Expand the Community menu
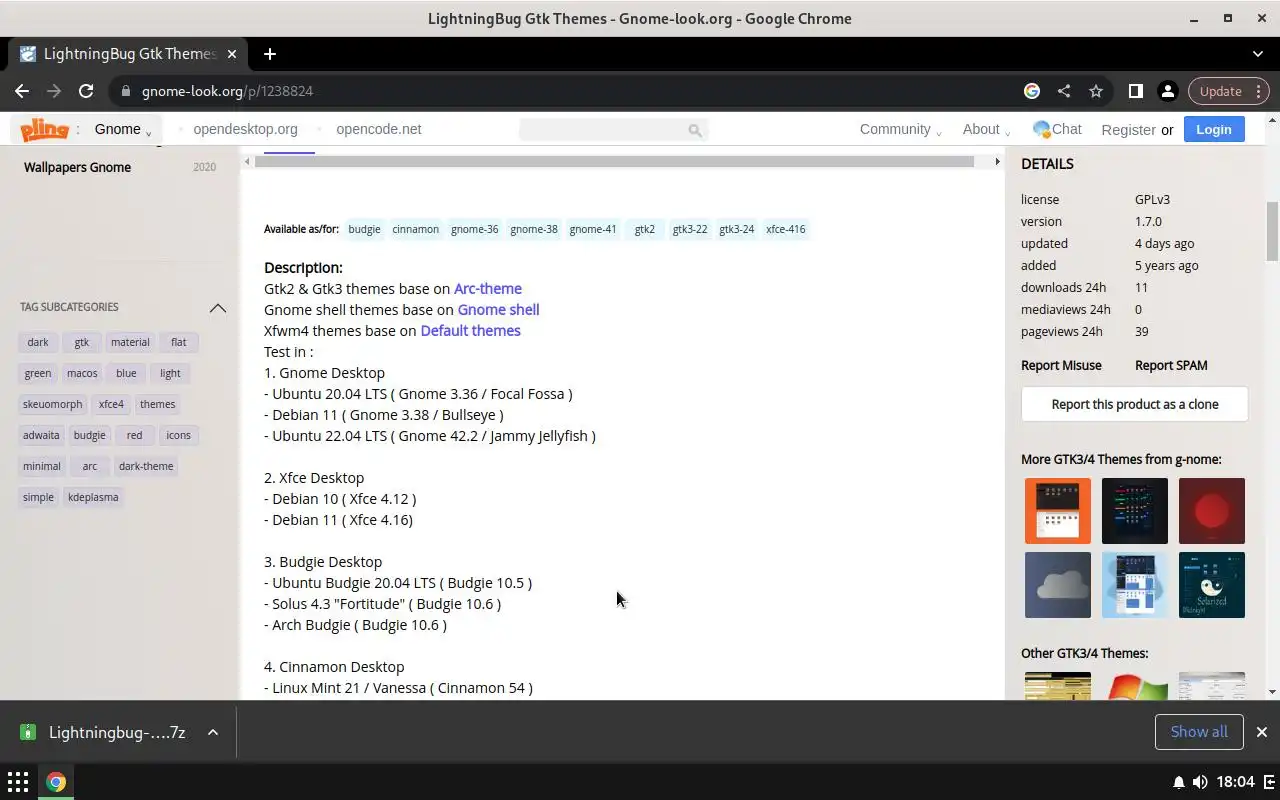1280x800 pixels. point(900,129)
